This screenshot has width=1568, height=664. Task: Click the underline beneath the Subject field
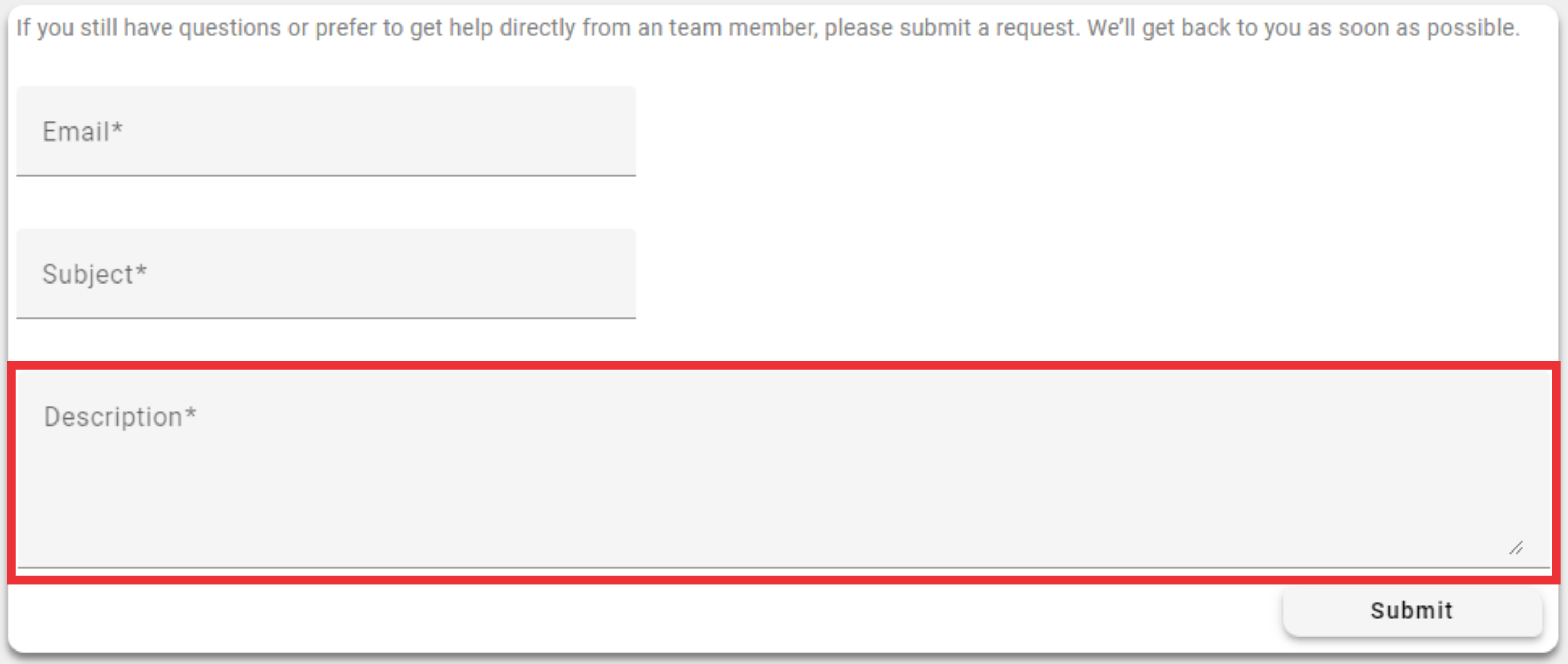pyautogui.click(x=326, y=317)
